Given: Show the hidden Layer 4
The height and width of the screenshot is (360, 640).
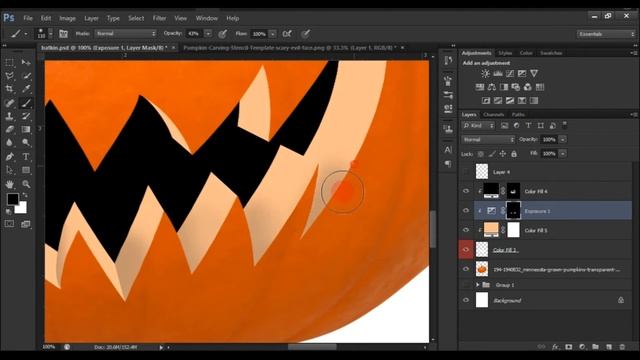Looking at the screenshot, I should pos(466,172).
